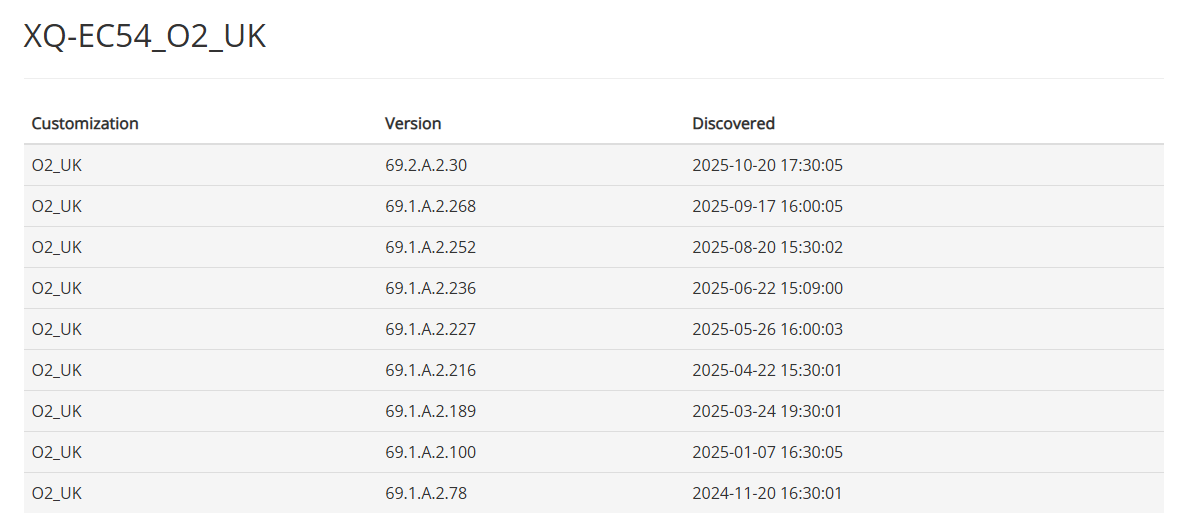
Task: Select version 69.1.A.2.236 cell
Action: tap(430, 288)
